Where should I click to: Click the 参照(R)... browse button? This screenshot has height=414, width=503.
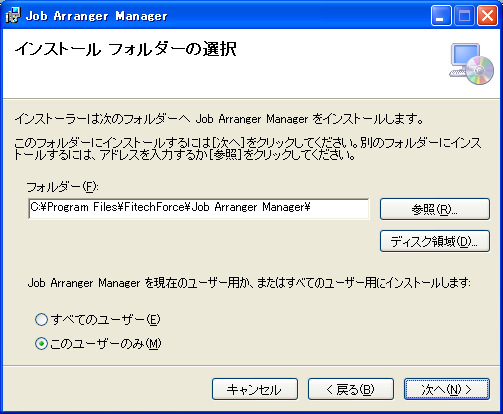pyautogui.click(x=435, y=209)
